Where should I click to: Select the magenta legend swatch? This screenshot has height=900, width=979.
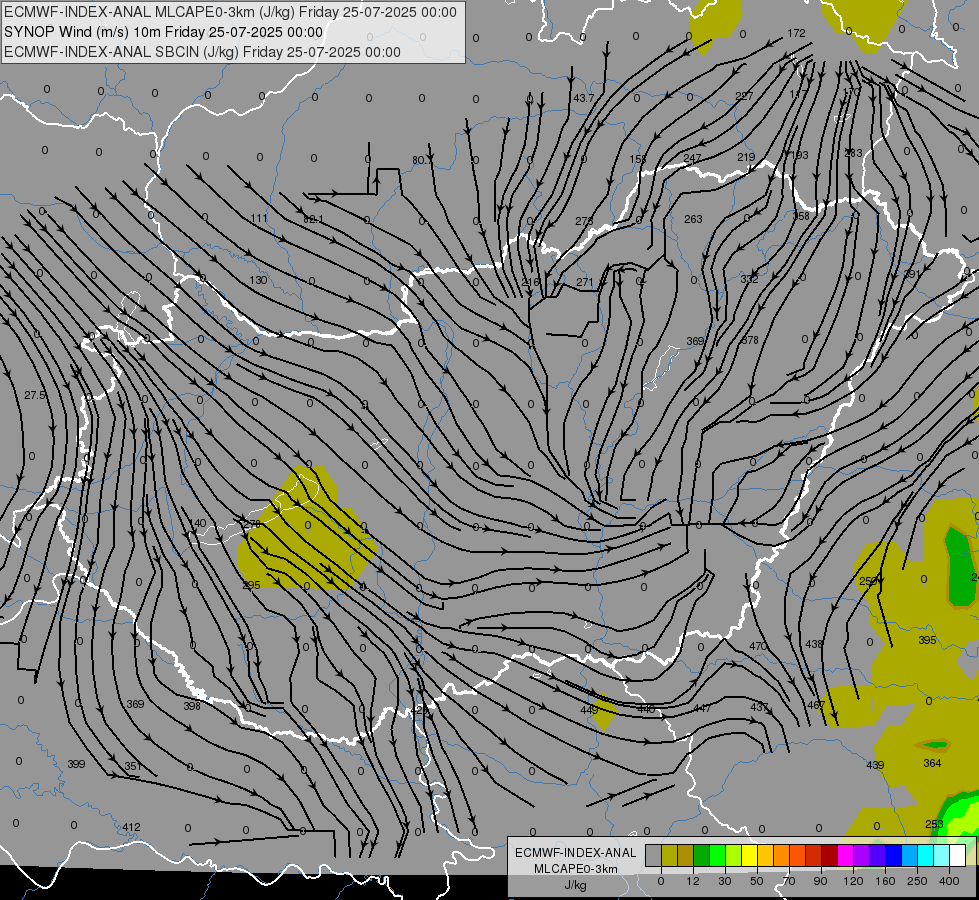pyautogui.click(x=845, y=855)
